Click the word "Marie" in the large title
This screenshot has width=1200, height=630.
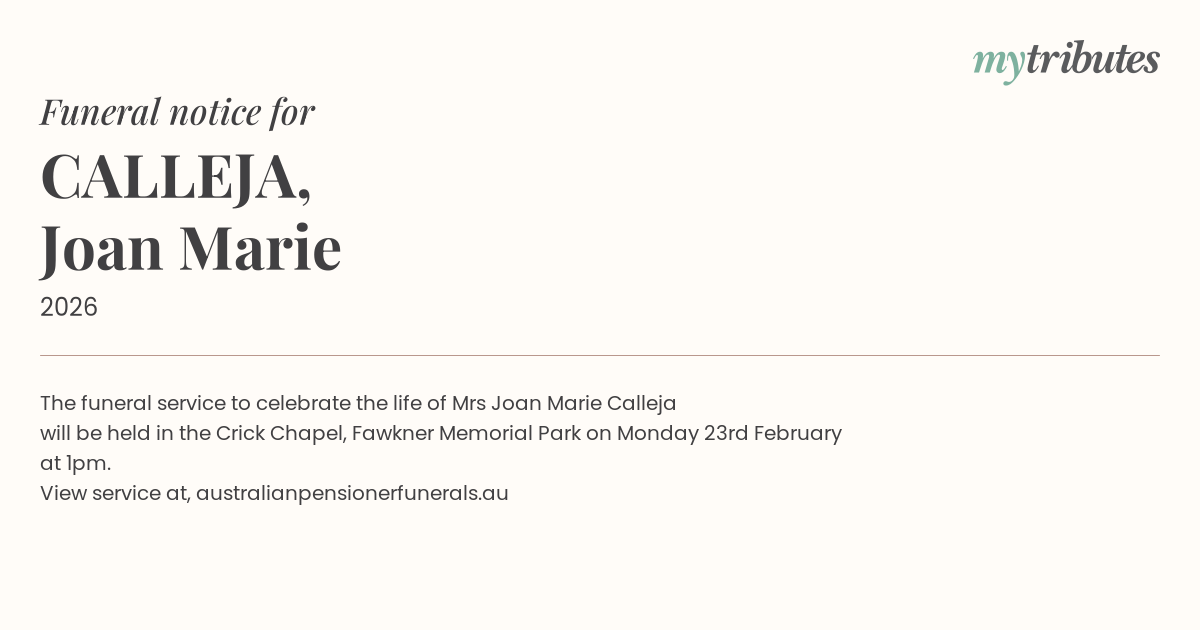tap(260, 248)
